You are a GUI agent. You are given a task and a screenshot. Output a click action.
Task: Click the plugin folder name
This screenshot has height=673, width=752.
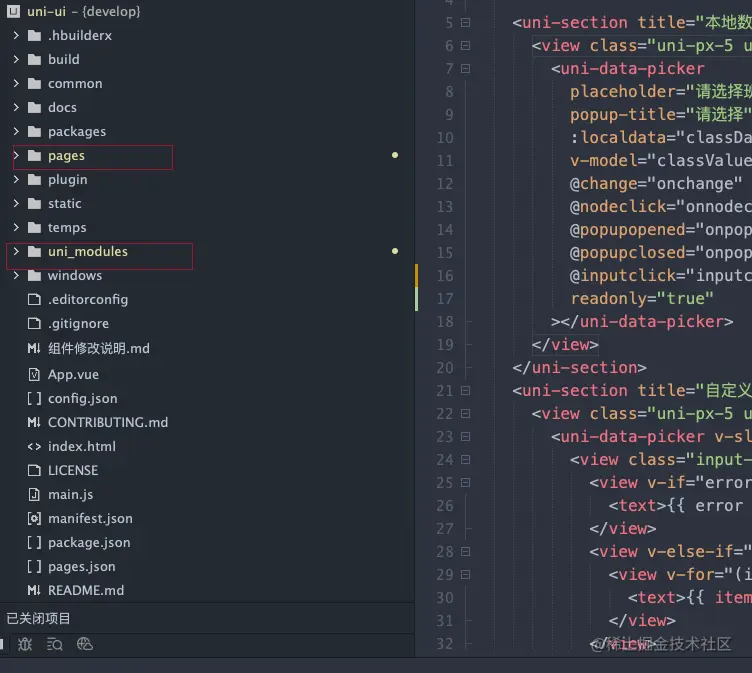68,179
